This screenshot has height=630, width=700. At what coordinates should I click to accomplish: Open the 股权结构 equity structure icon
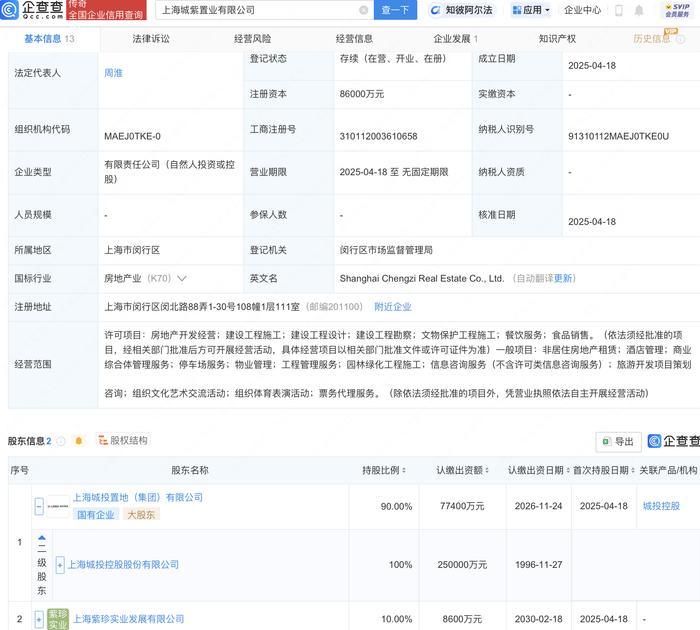click(103, 441)
